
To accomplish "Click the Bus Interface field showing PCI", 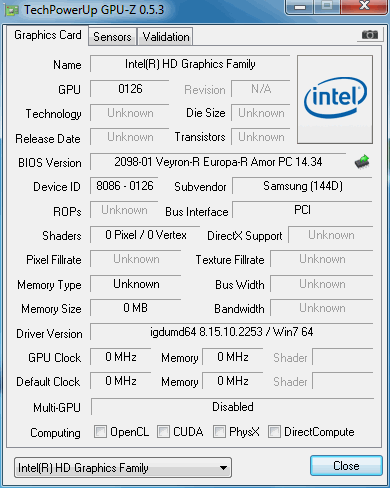I will (x=302, y=210).
